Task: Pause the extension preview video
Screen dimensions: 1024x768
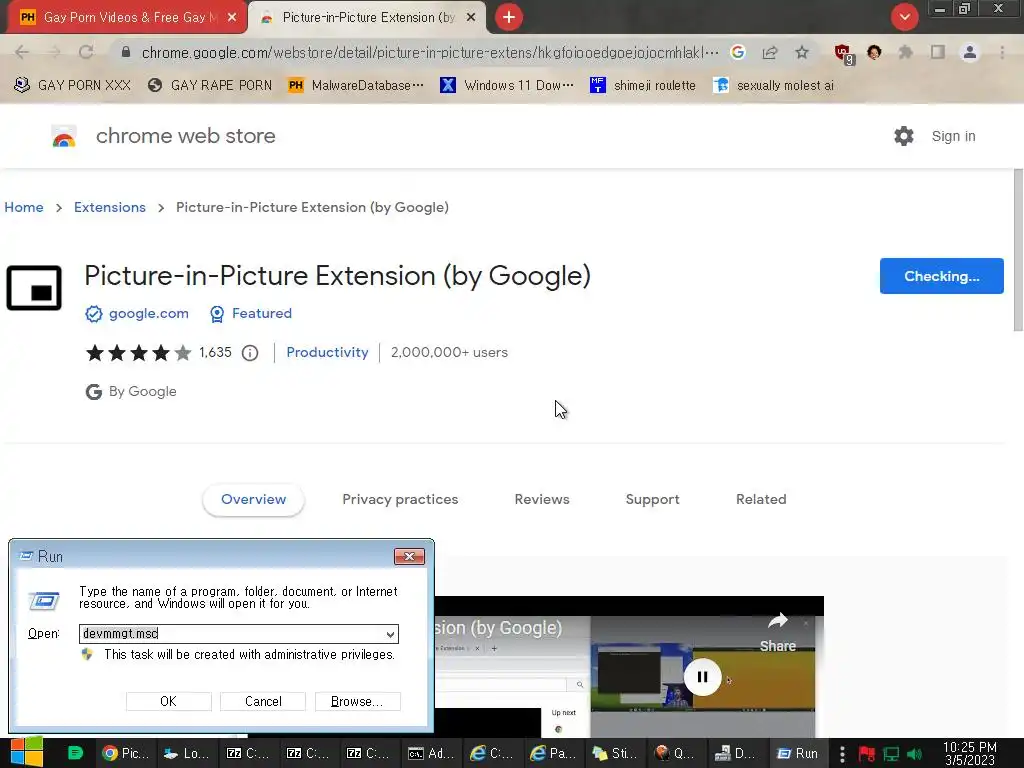Action: pos(702,677)
